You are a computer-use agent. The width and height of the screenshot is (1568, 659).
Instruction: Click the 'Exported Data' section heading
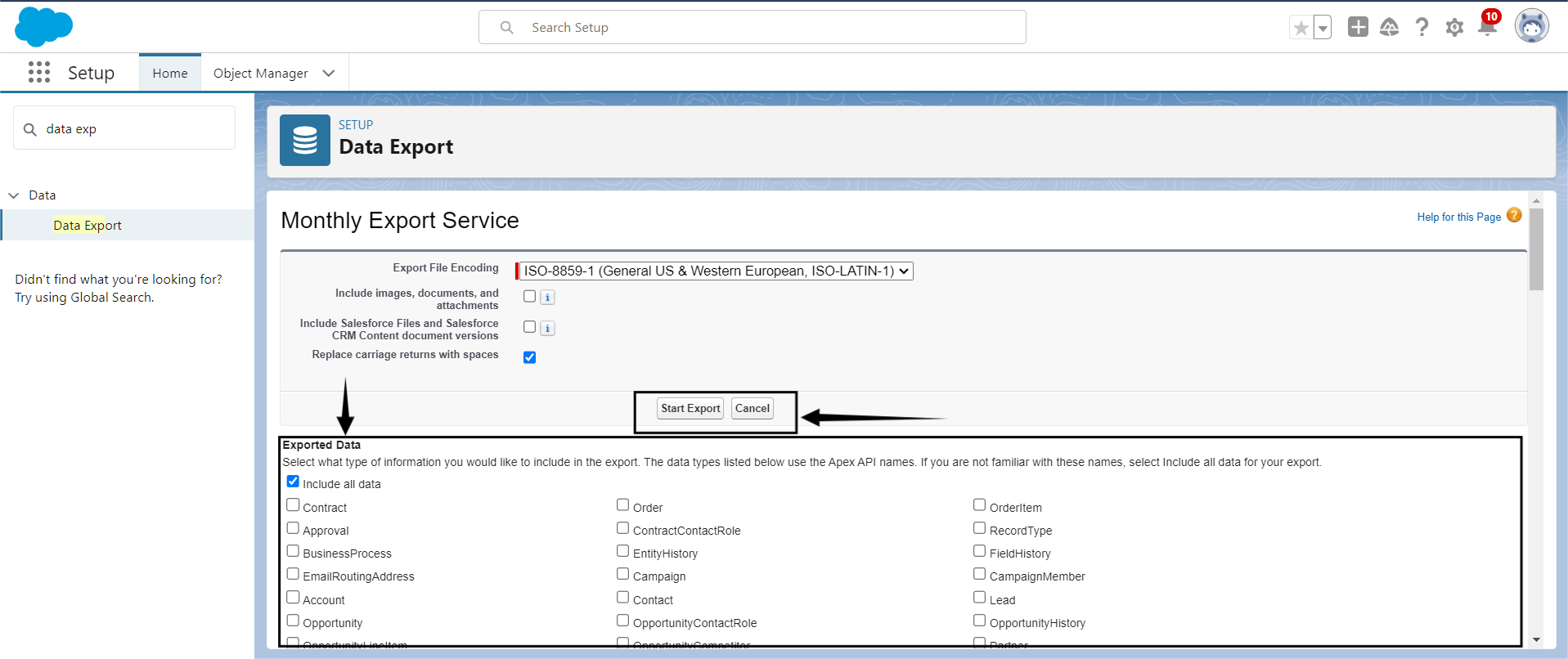321,445
